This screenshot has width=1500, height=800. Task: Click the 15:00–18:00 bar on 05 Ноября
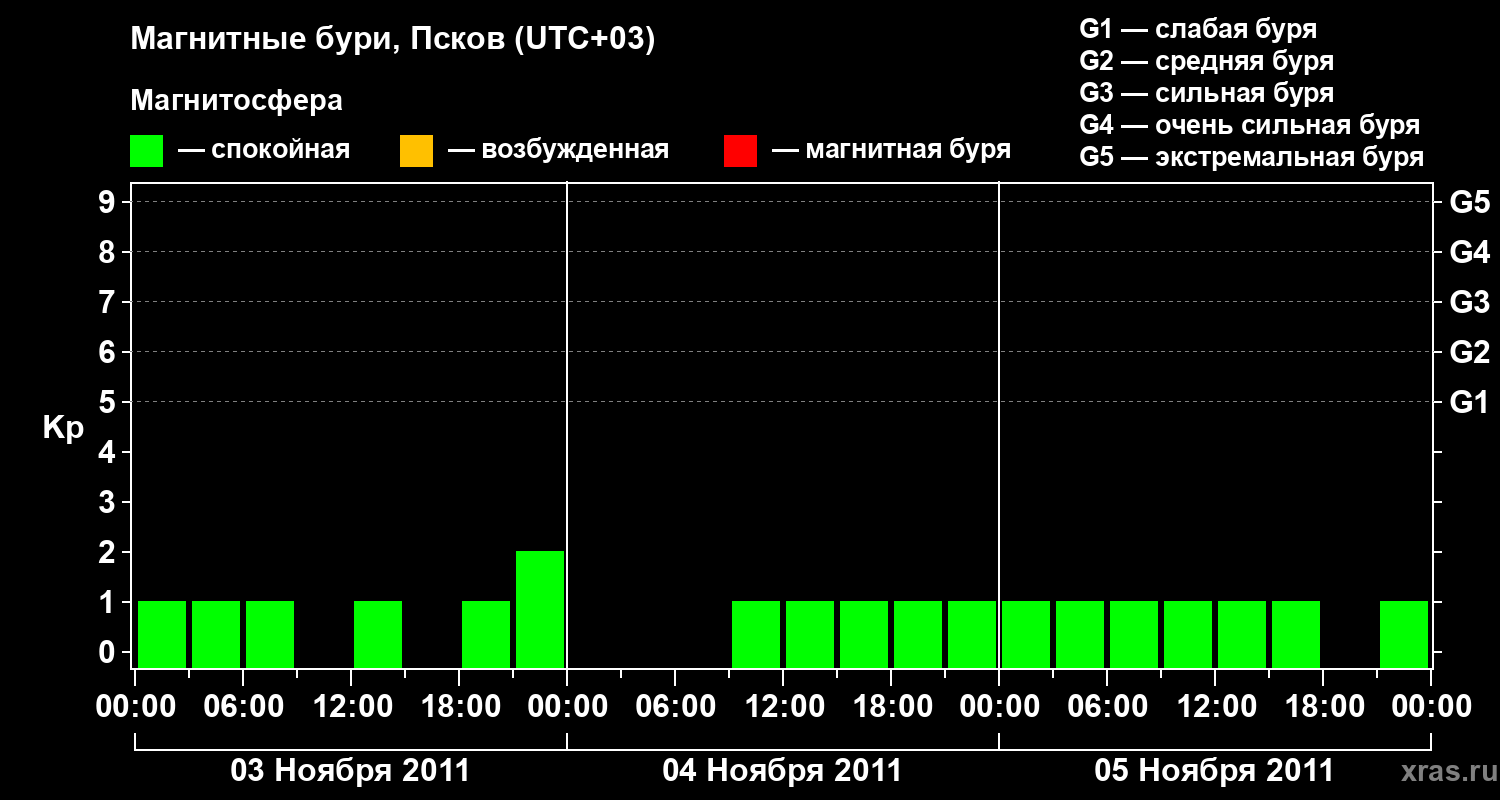click(x=1296, y=634)
